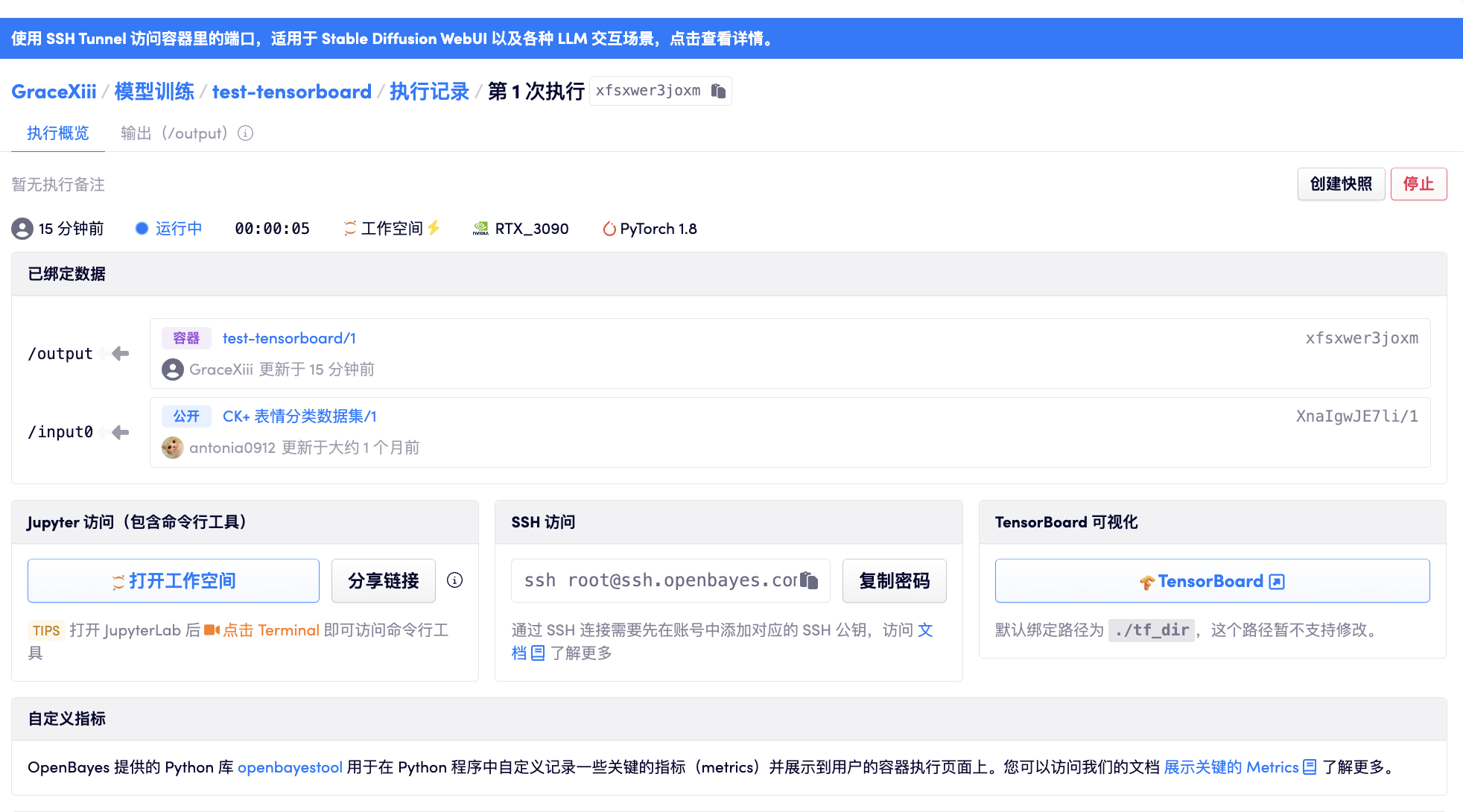Launch TensorBoard visualization button
The image size is (1463, 812).
(1212, 580)
